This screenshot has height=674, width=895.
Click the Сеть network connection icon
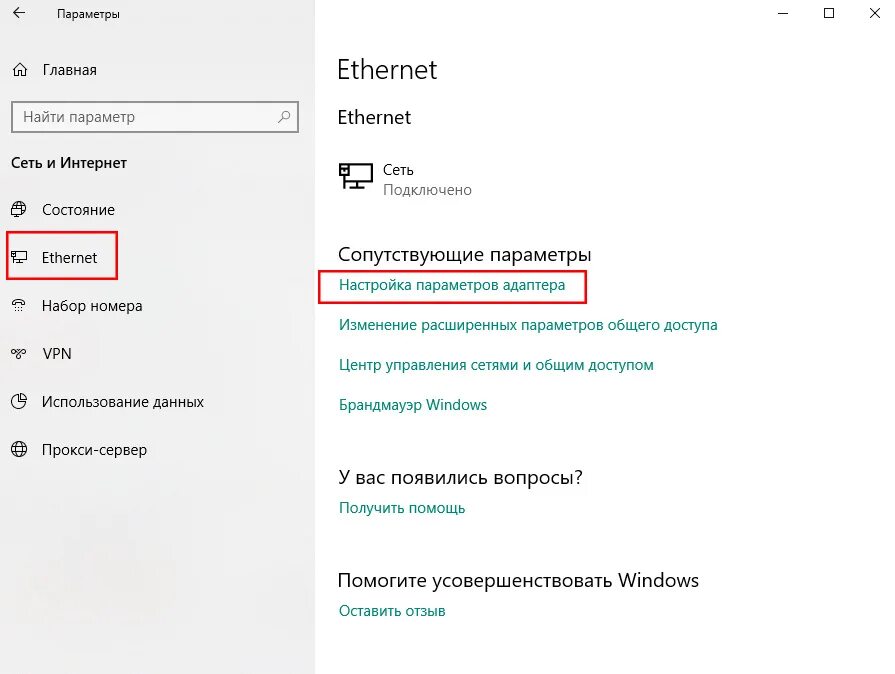[355, 178]
